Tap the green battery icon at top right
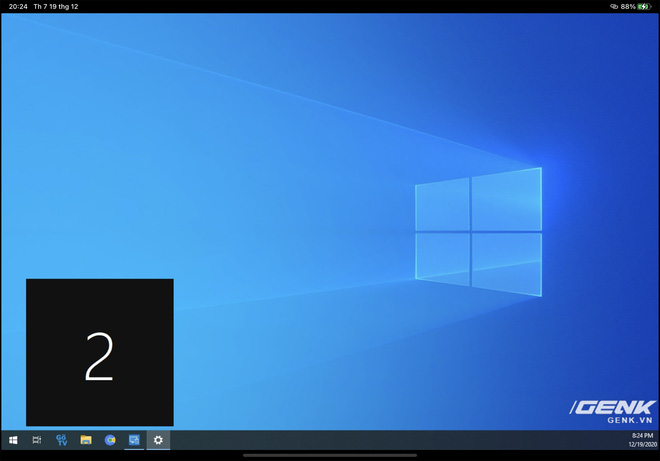 click(645, 7)
